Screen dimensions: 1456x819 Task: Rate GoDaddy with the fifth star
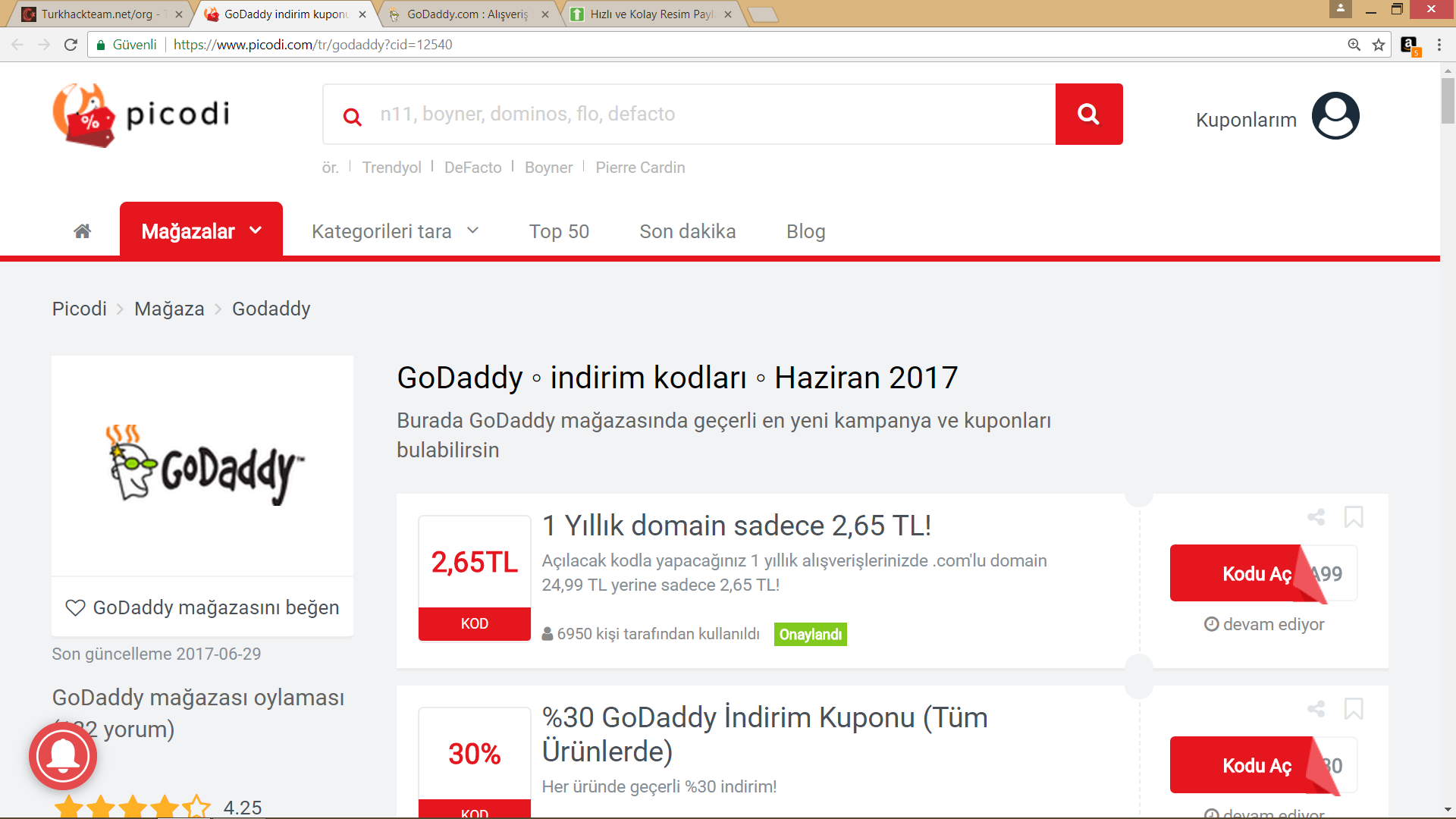196,807
